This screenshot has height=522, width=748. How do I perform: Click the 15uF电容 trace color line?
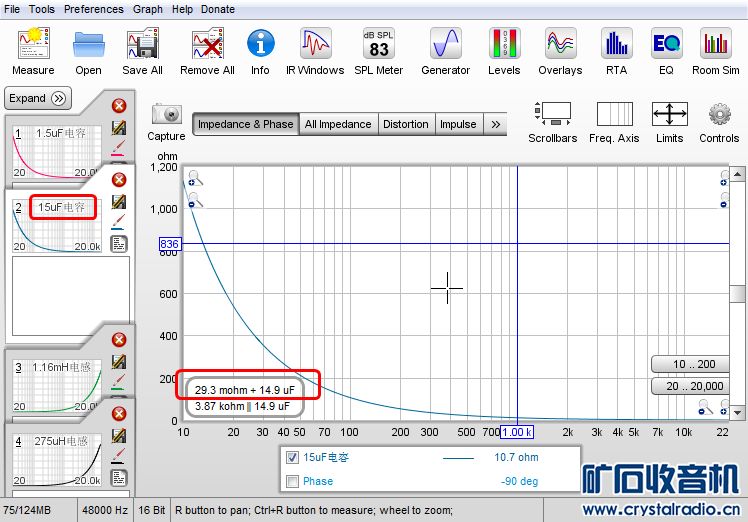point(458,458)
